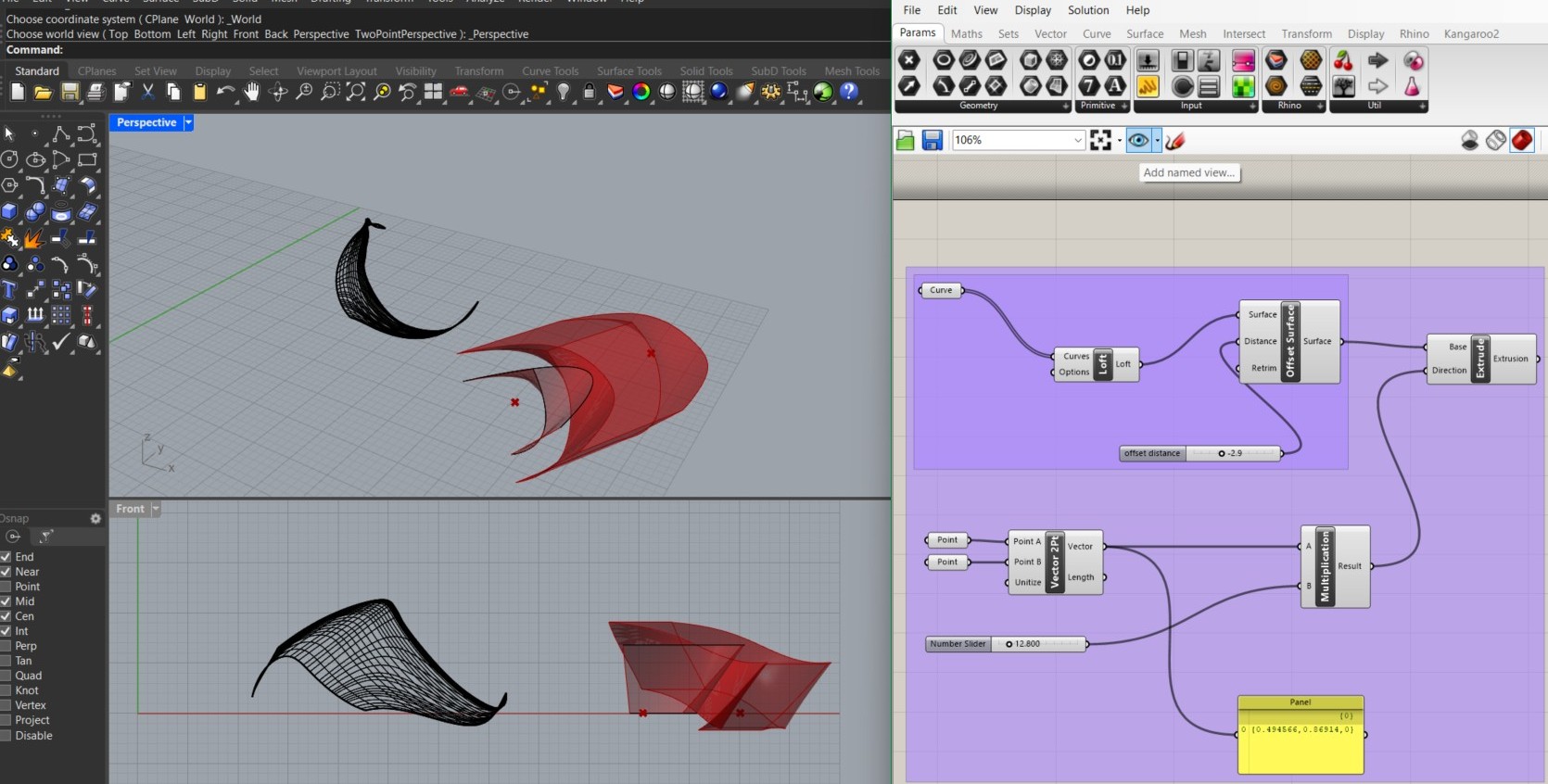Select the Pan hand tool
This screenshot has width=1548, height=784.
(x=251, y=92)
